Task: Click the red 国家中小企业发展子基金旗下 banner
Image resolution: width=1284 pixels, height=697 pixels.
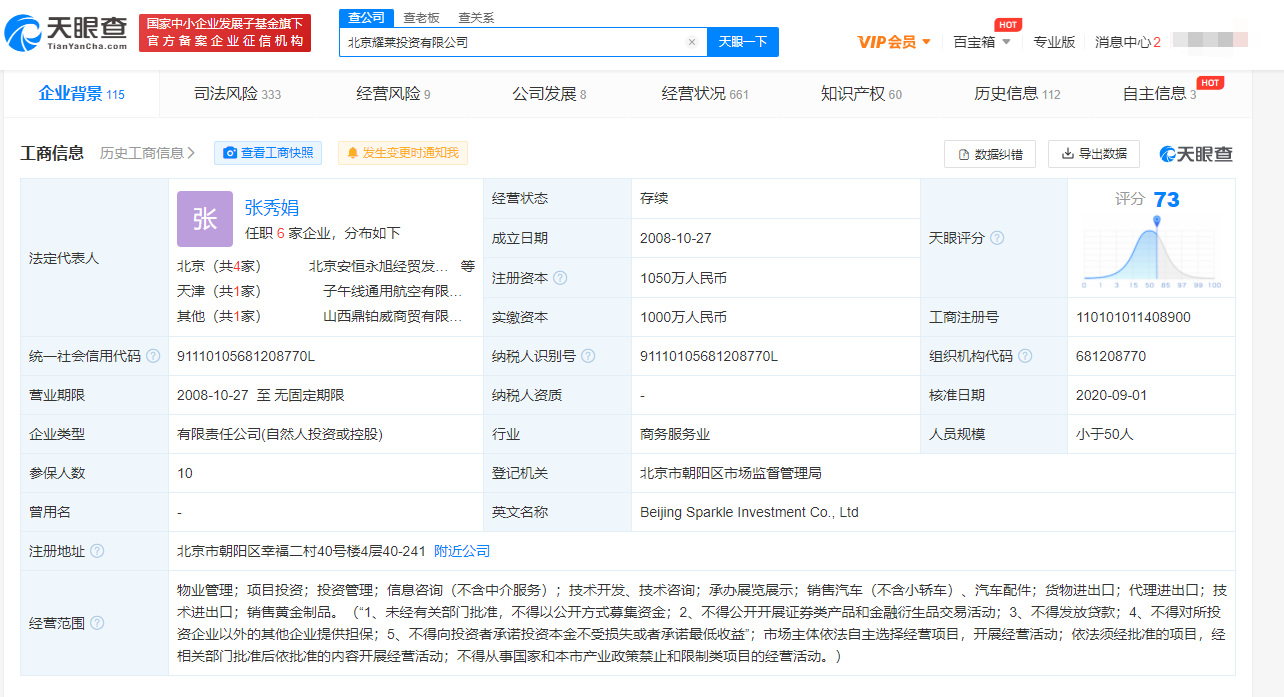Action: click(x=225, y=33)
